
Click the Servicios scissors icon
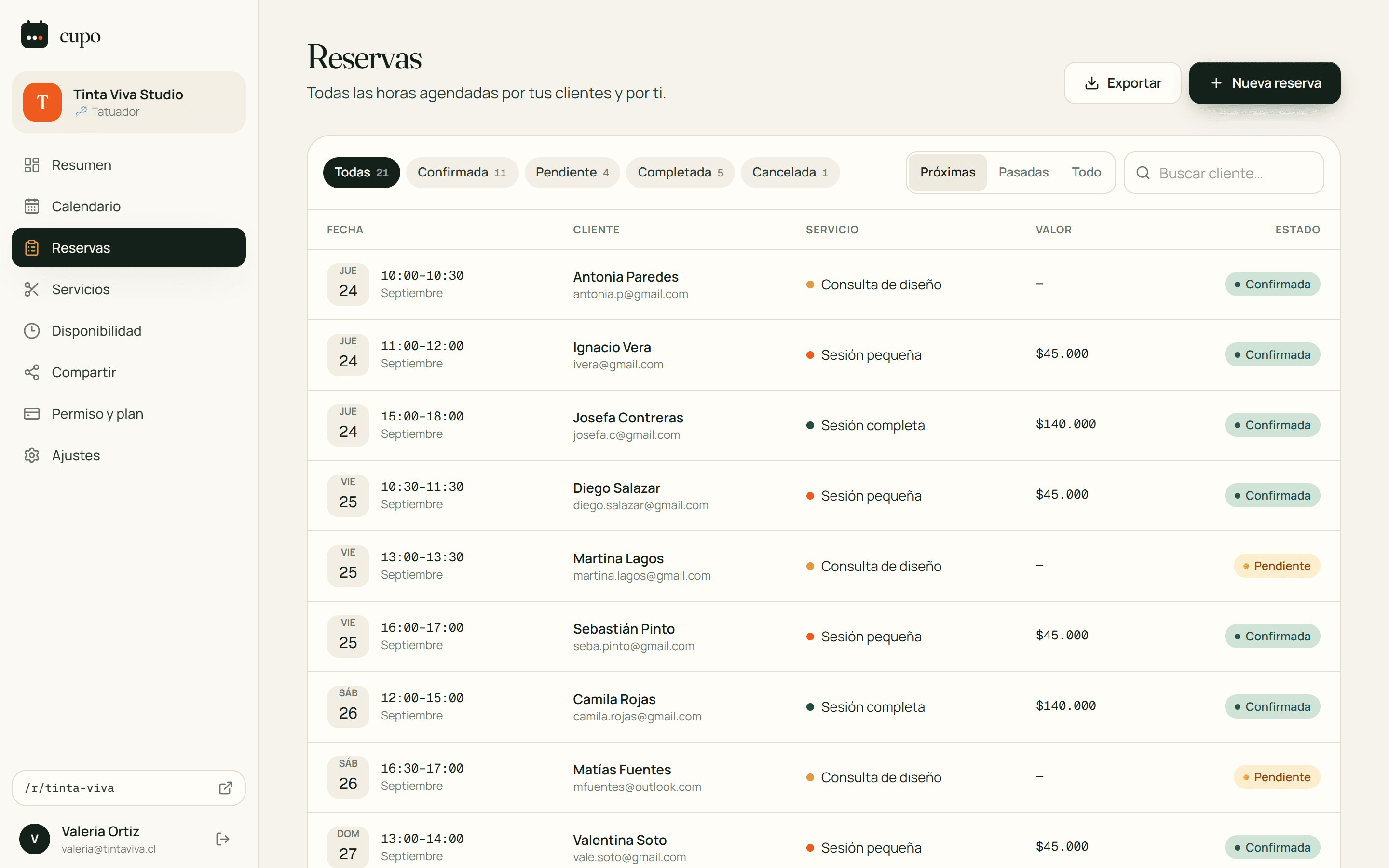(31, 289)
